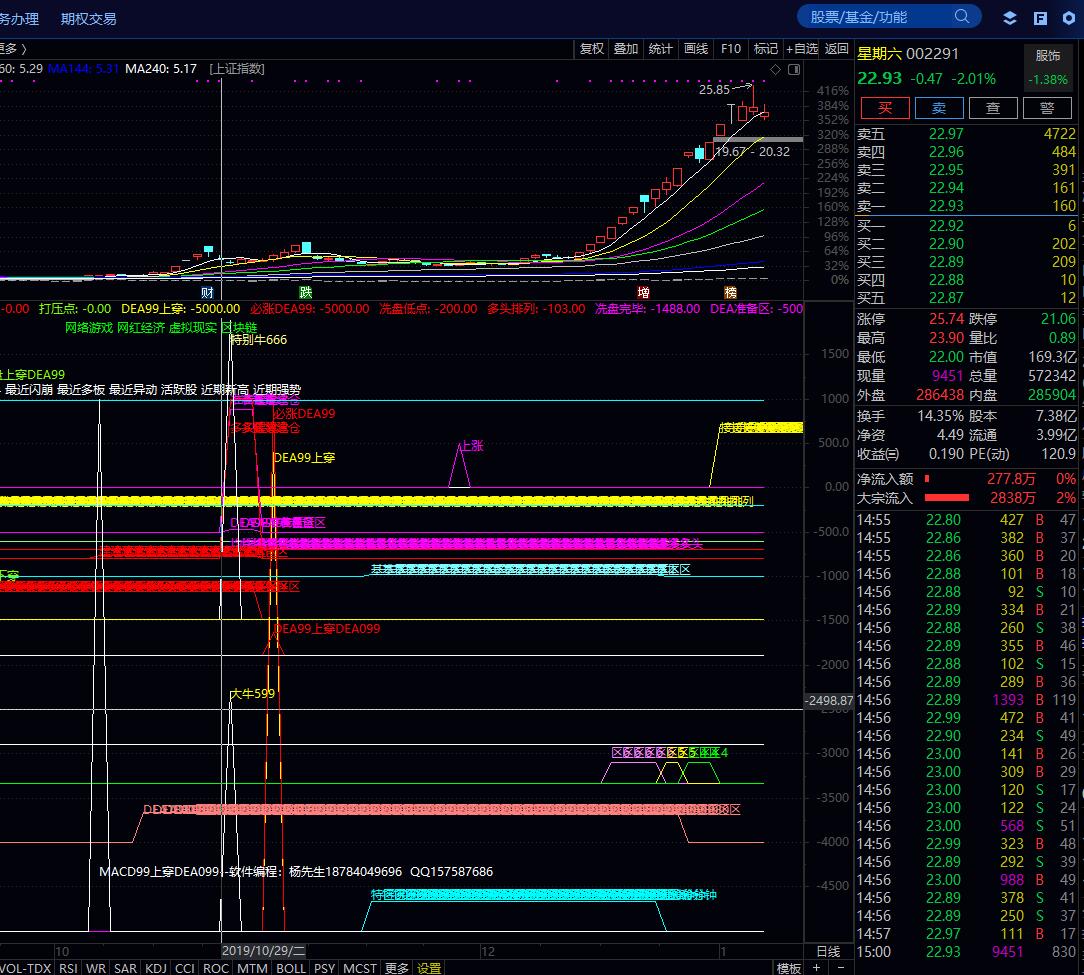The height and width of the screenshot is (975, 1084).
Task: Click the diamond icon above the chart
Action: (x=775, y=69)
